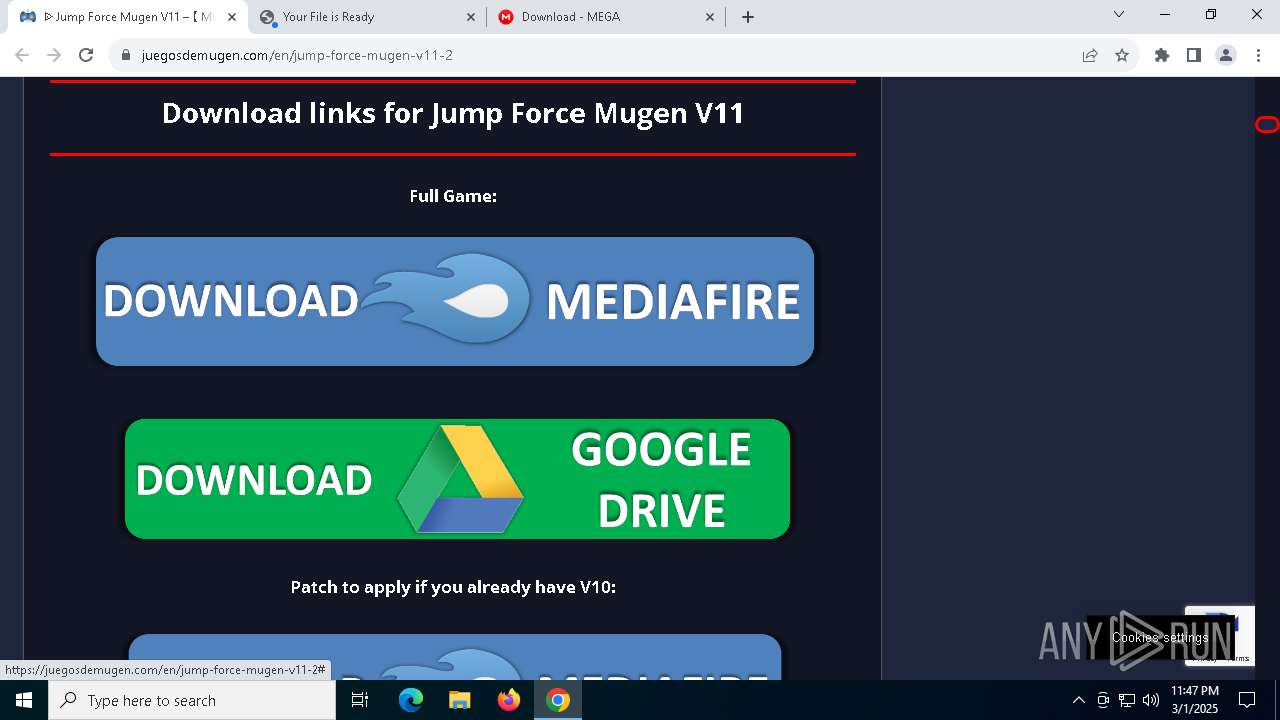Open the notification center icon
The height and width of the screenshot is (720, 1280).
pos(1247,700)
